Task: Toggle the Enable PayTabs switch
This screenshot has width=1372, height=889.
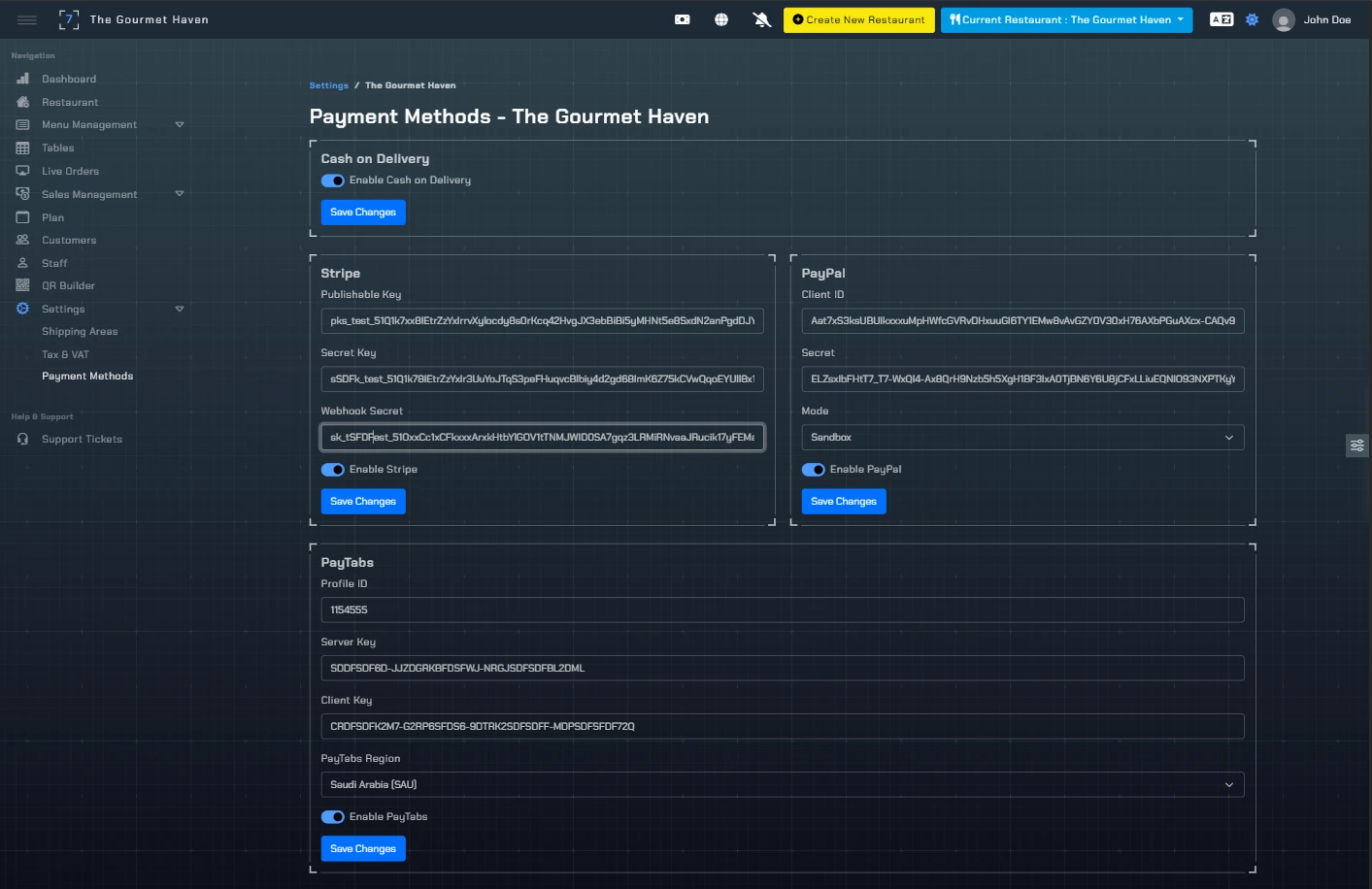Action: (x=333, y=817)
